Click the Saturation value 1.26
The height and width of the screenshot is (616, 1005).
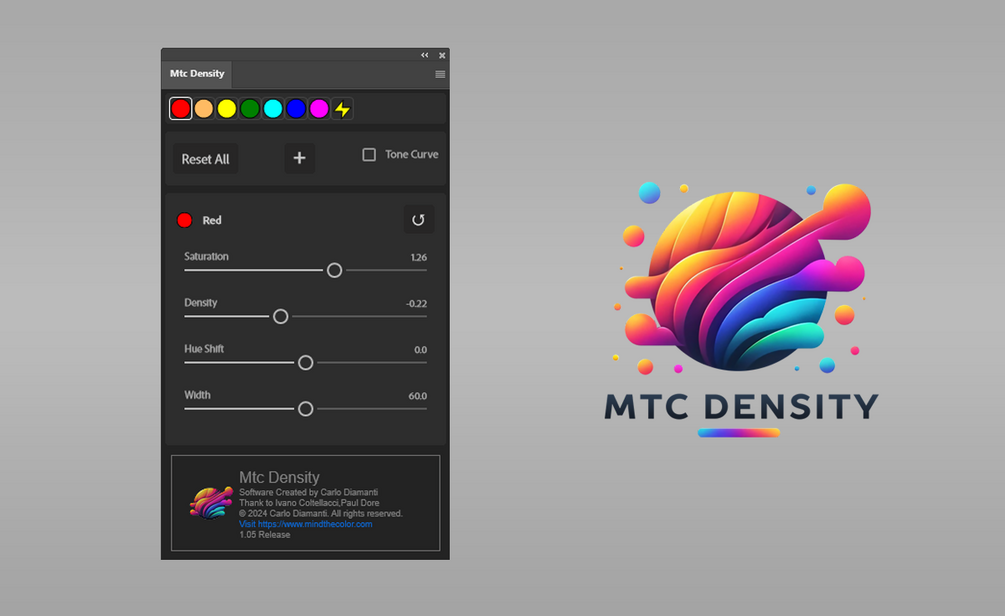point(419,258)
